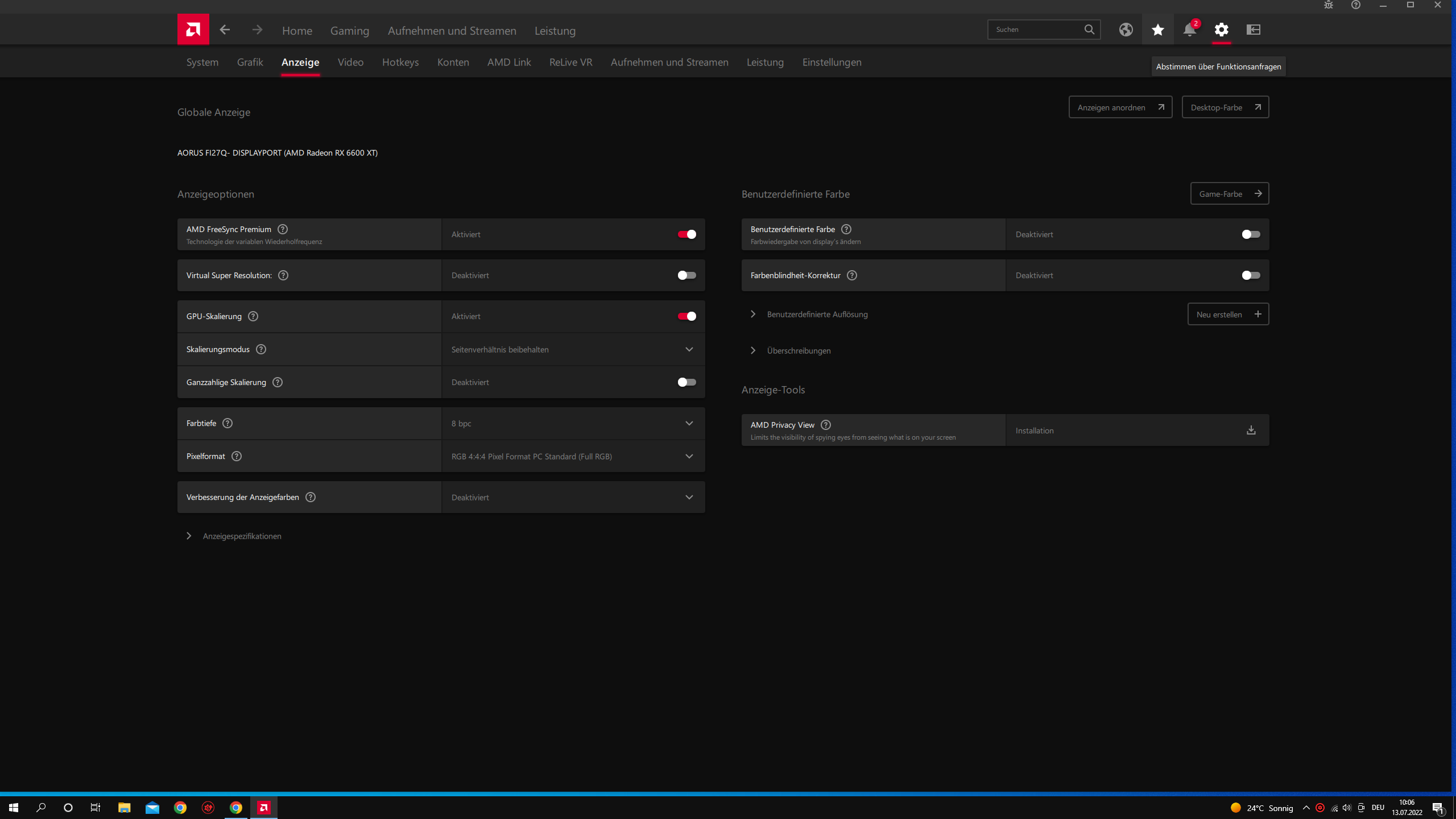Click the settings gear icon
Viewport: 1456px width, 819px height.
click(1221, 30)
